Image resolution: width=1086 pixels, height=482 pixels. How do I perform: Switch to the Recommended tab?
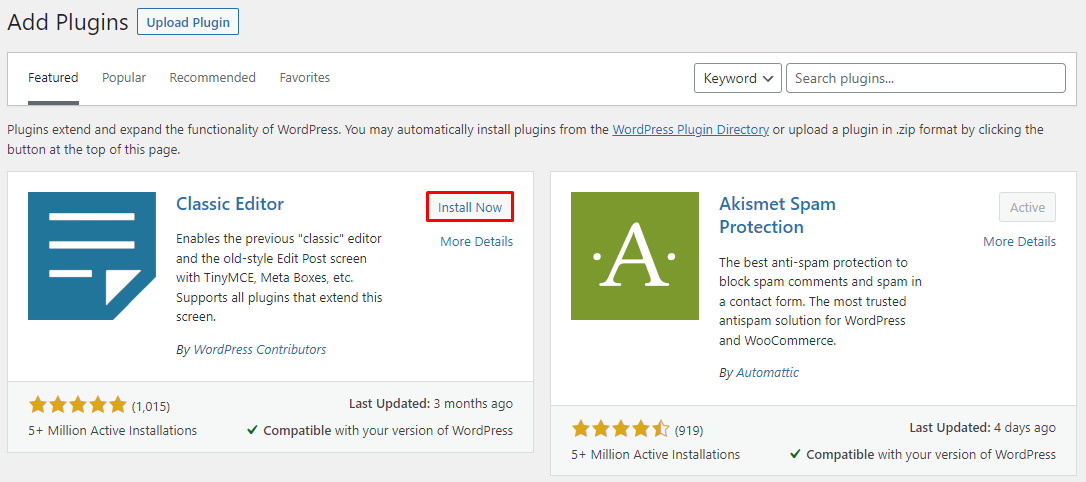coord(213,78)
